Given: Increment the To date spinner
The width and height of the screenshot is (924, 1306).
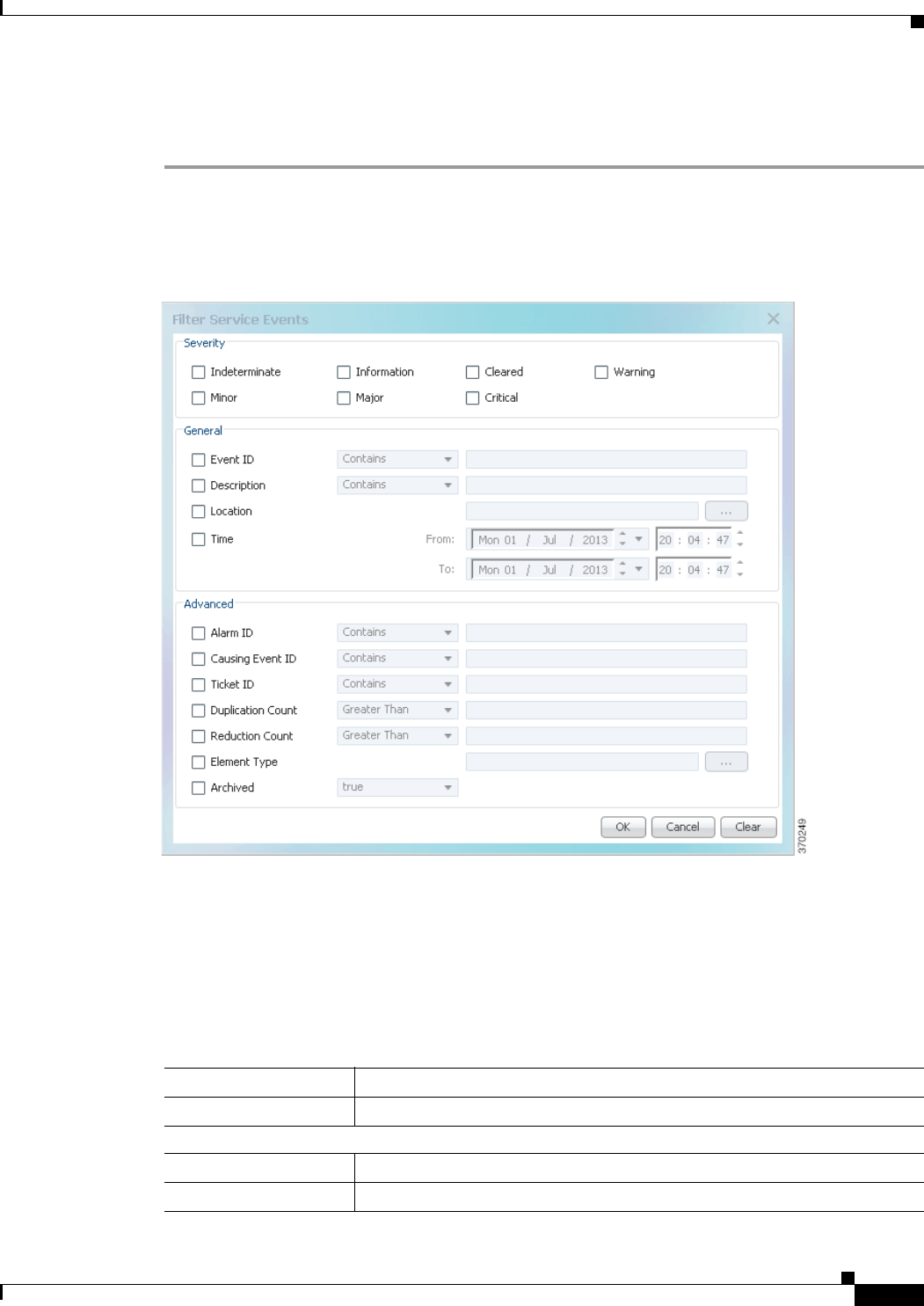Looking at the screenshot, I should pyautogui.click(x=622, y=565).
